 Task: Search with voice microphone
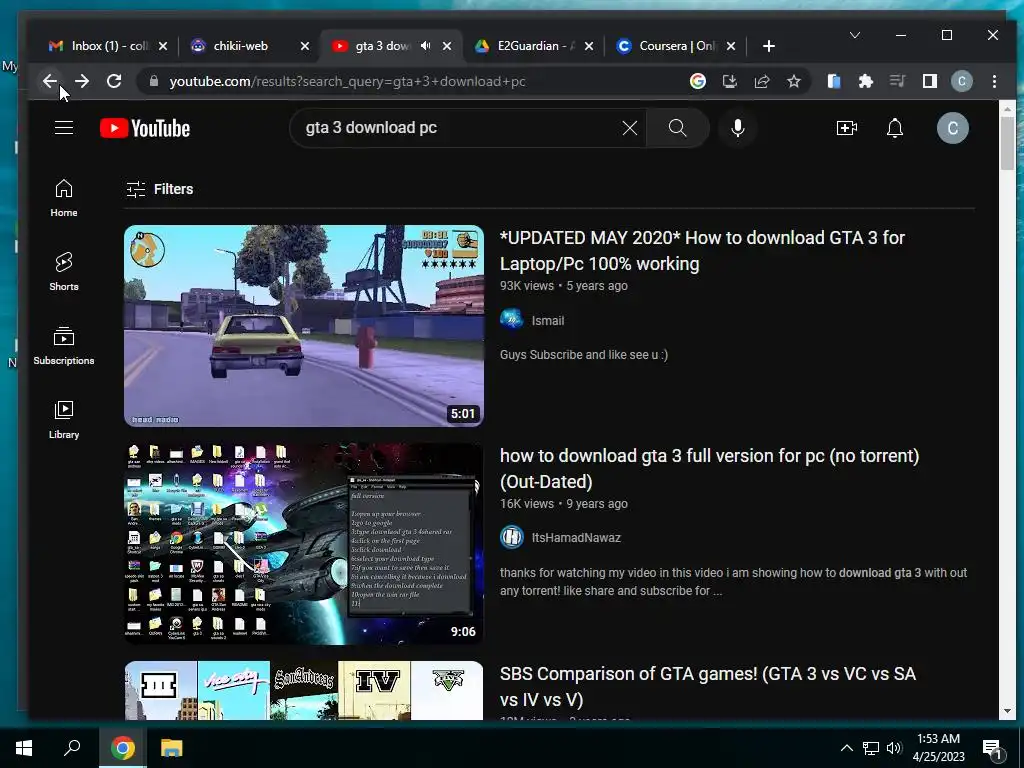pyautogui.click(x=738, y=128)
